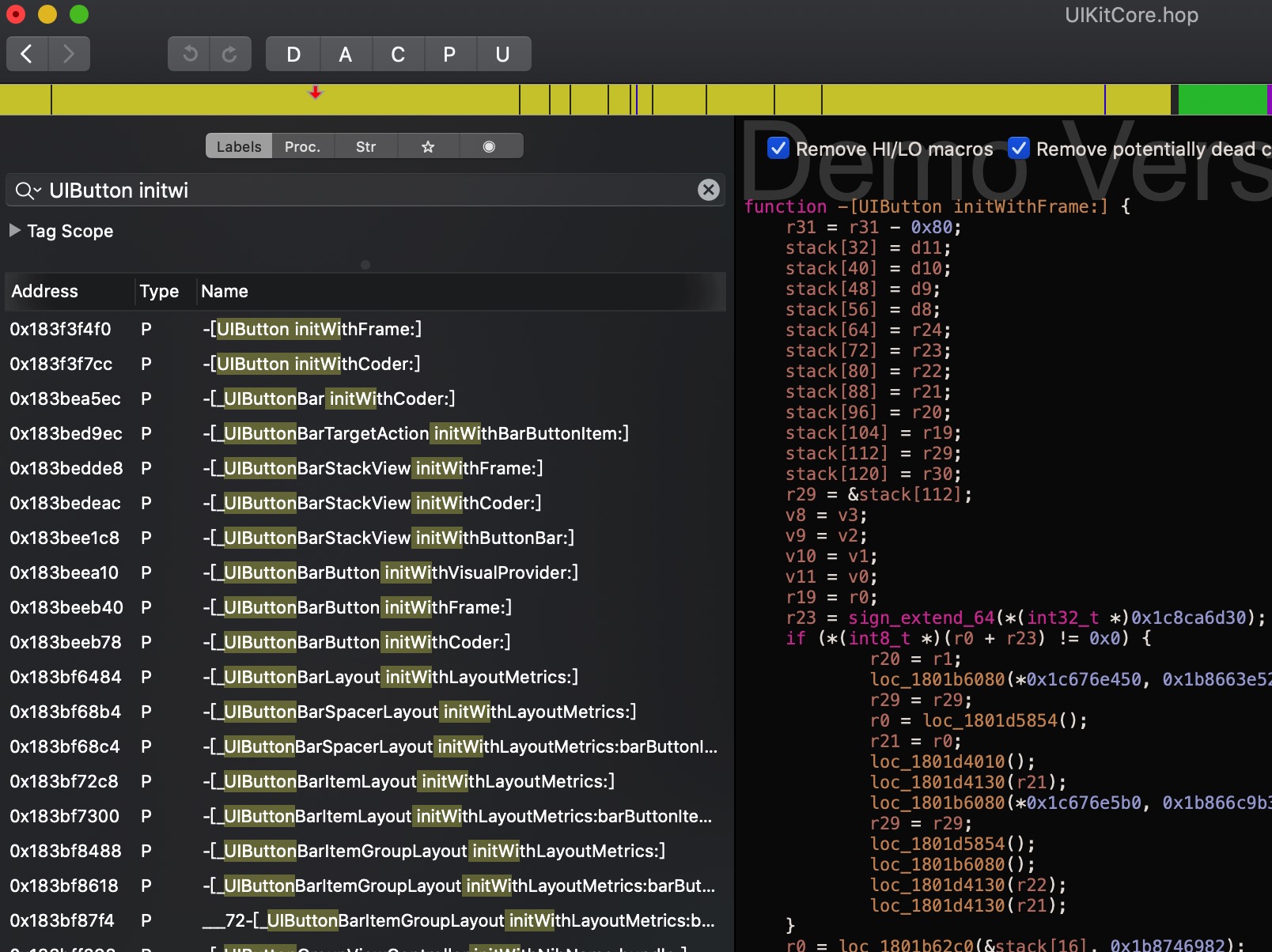Switch to the Proc. tab

302,146
